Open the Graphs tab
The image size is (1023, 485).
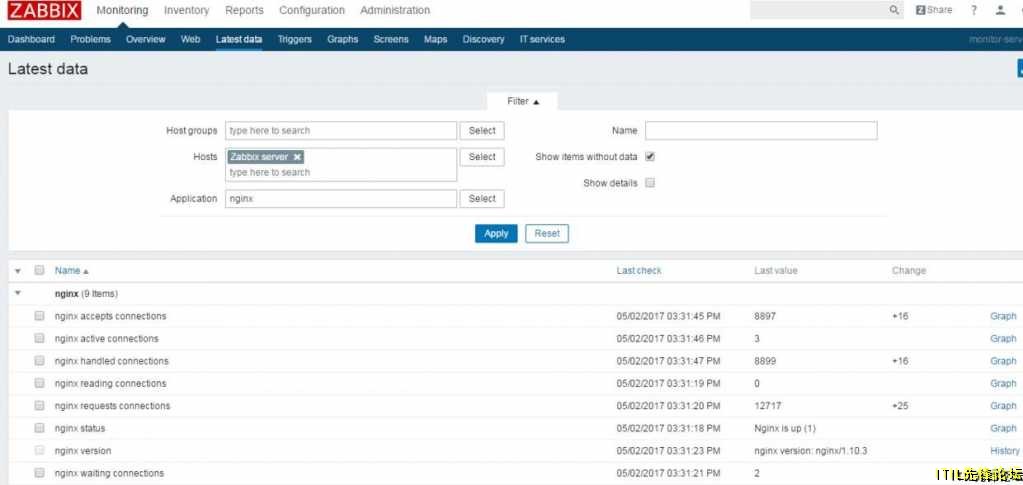[x=343, y=39]
